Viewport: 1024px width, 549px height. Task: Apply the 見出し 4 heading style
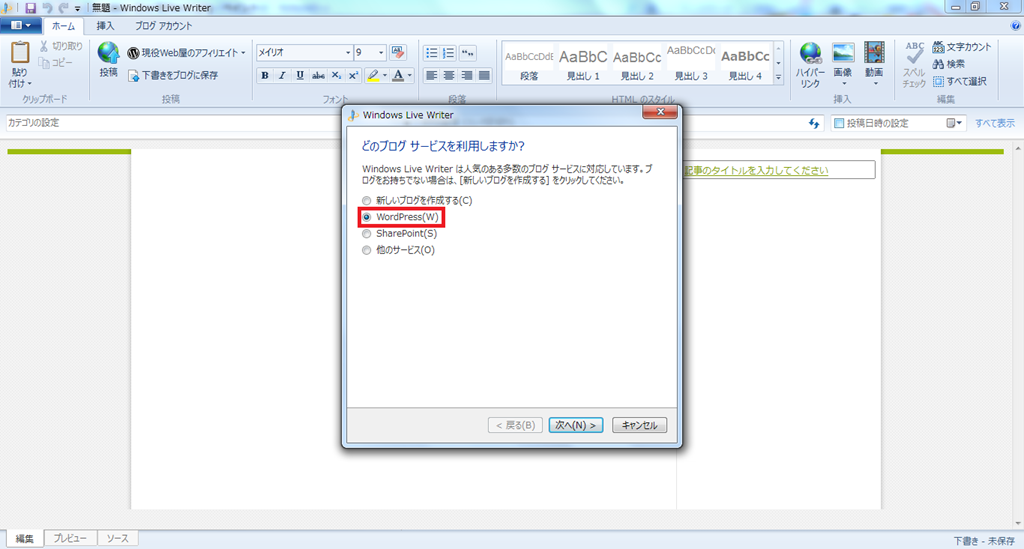point(745,63)
